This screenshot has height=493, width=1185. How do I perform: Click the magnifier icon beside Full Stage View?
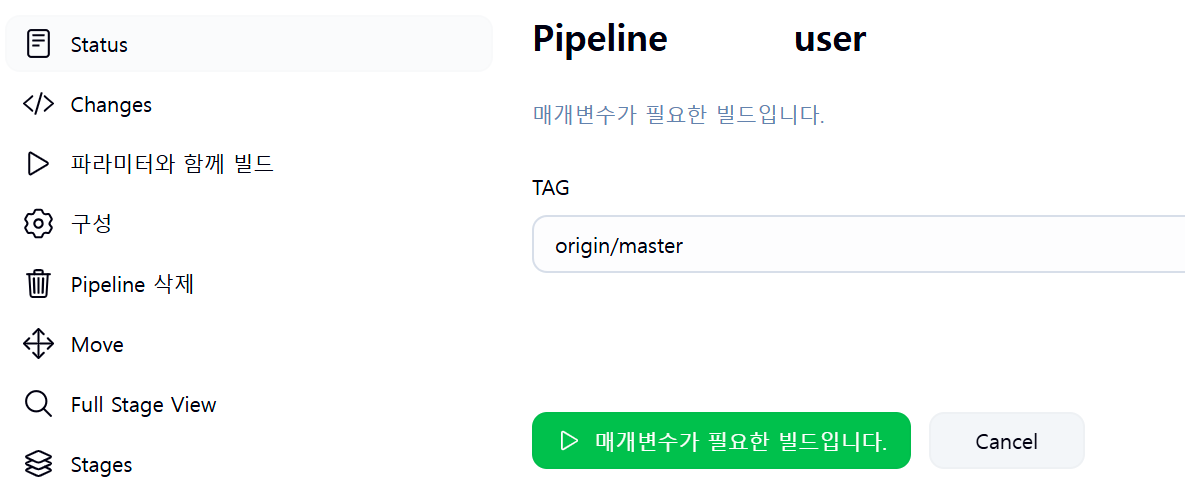[38, 405]
